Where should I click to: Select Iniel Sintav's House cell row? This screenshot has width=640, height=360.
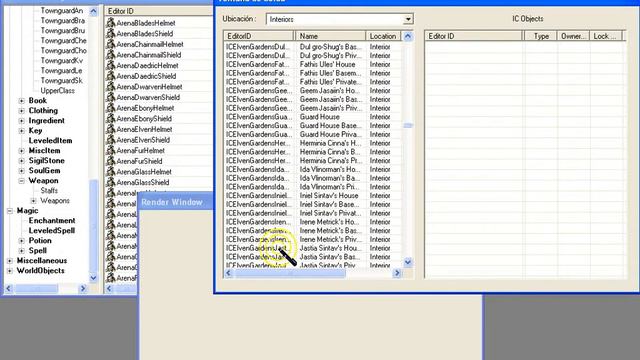coord(312,196)
